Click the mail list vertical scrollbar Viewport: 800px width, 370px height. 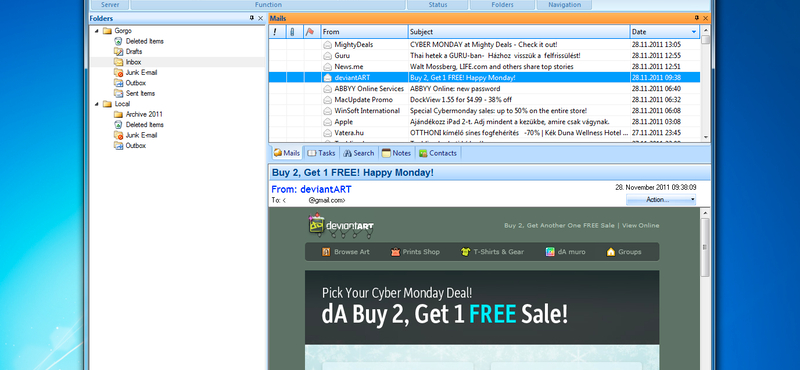click(706, 83)
